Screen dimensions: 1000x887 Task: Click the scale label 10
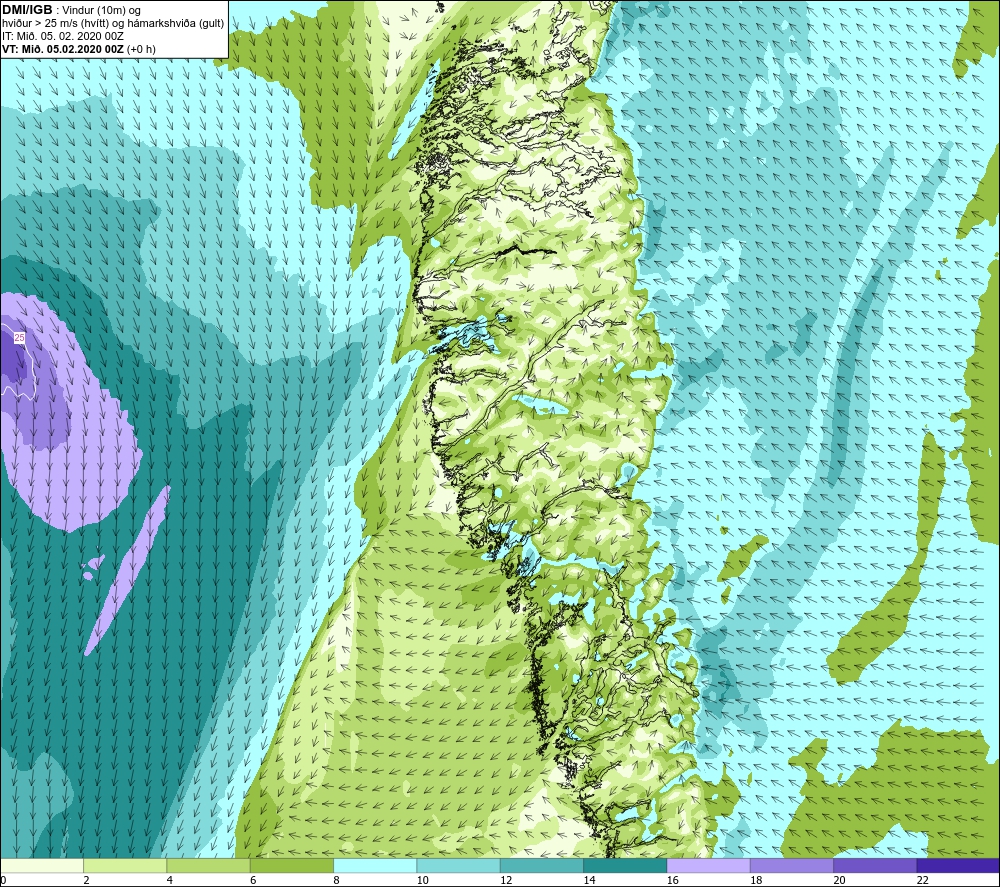point(423,880)
